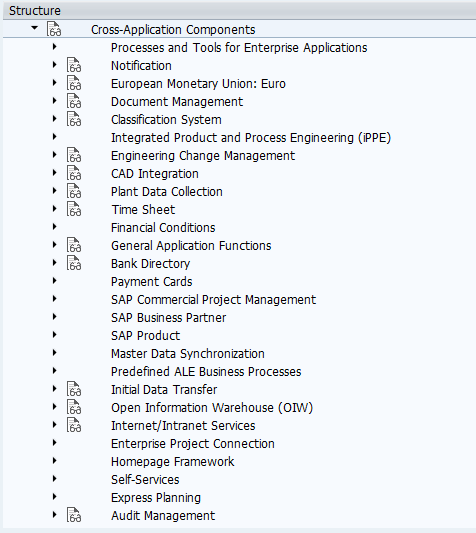Image resolution: width=476 pixels, height=533 pixels.
Task: Select European Monetary Union: Euro entry
Action: coord(198,84)
